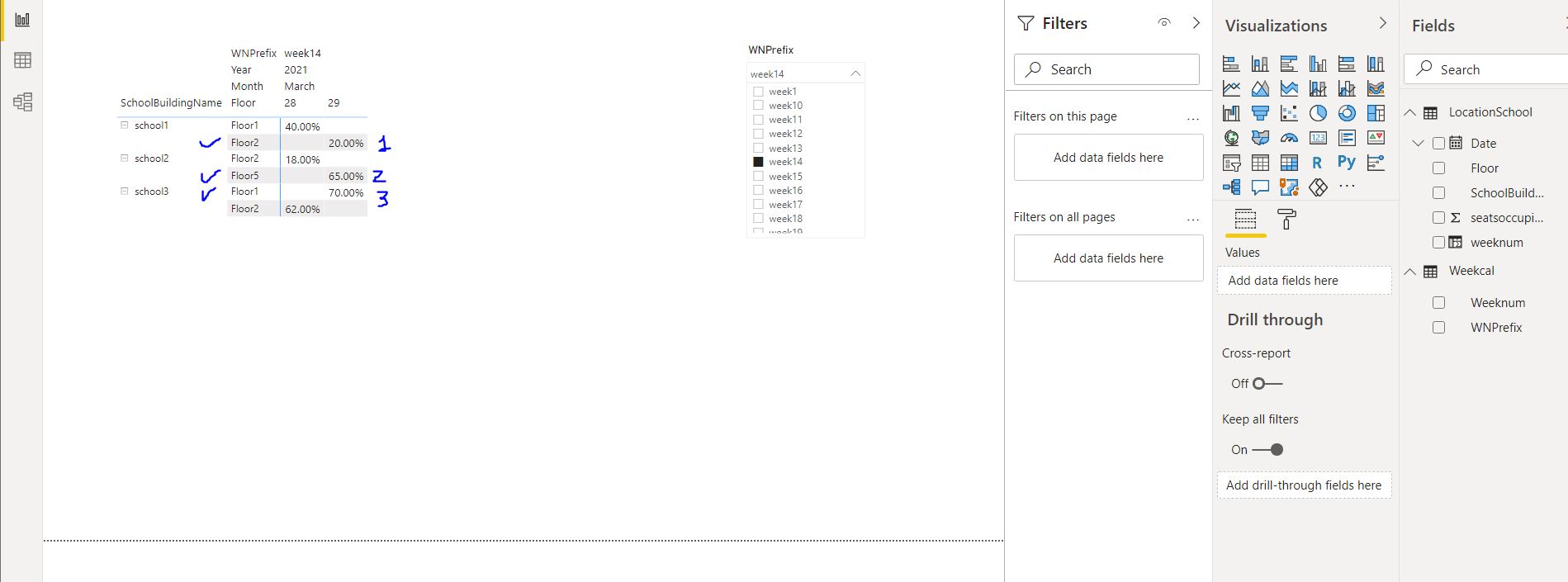This screenshot has height=582, width=1568.
Task: Click Add drill-through fields here well
Action: tap(1305, 485)
